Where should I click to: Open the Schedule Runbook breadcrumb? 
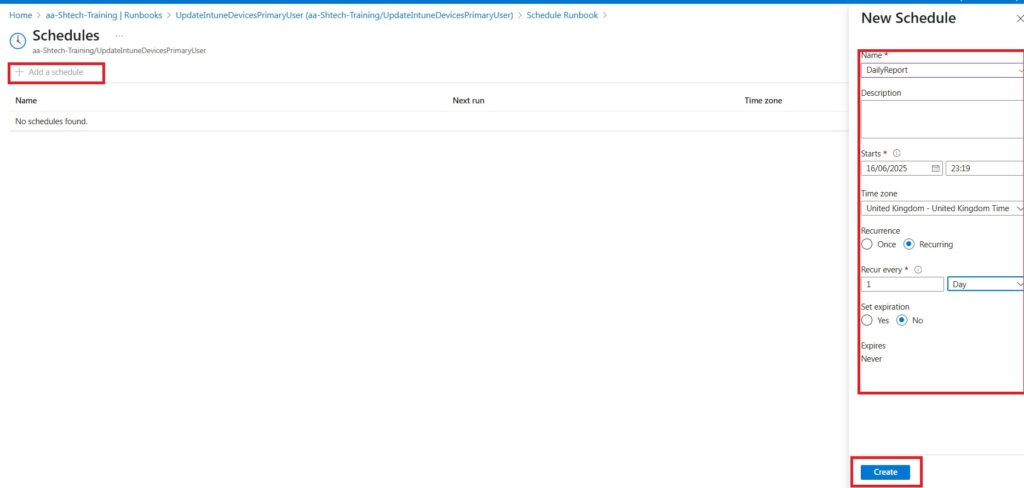[564, 16]
